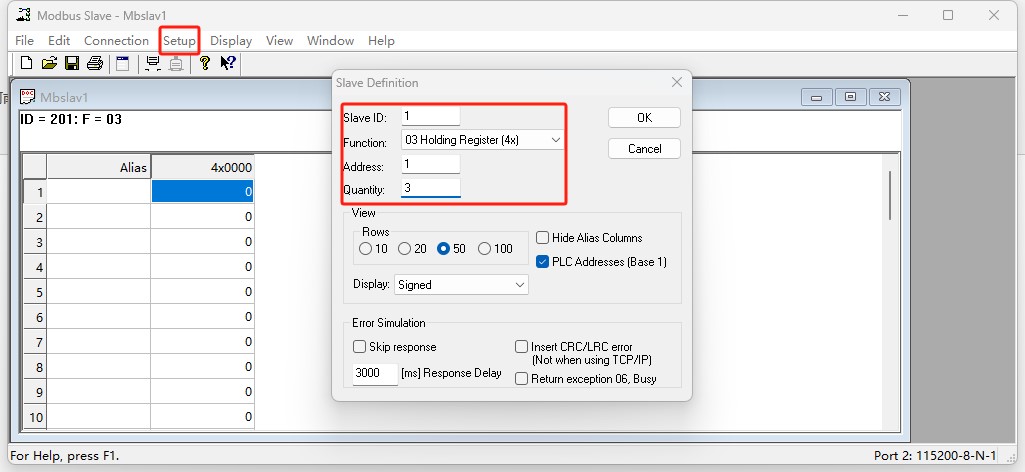Enable Skip response checkbox
The width and height of the screenshot is (1025, 472).
[x=359, y=346]
